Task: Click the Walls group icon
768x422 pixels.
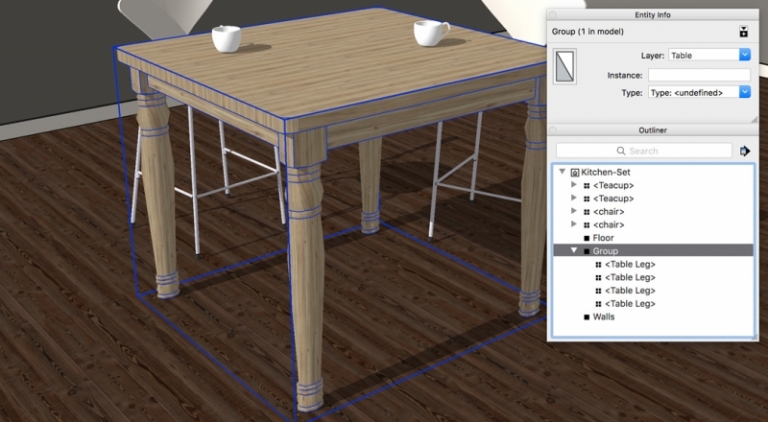Action: click(x=586, y=317)
